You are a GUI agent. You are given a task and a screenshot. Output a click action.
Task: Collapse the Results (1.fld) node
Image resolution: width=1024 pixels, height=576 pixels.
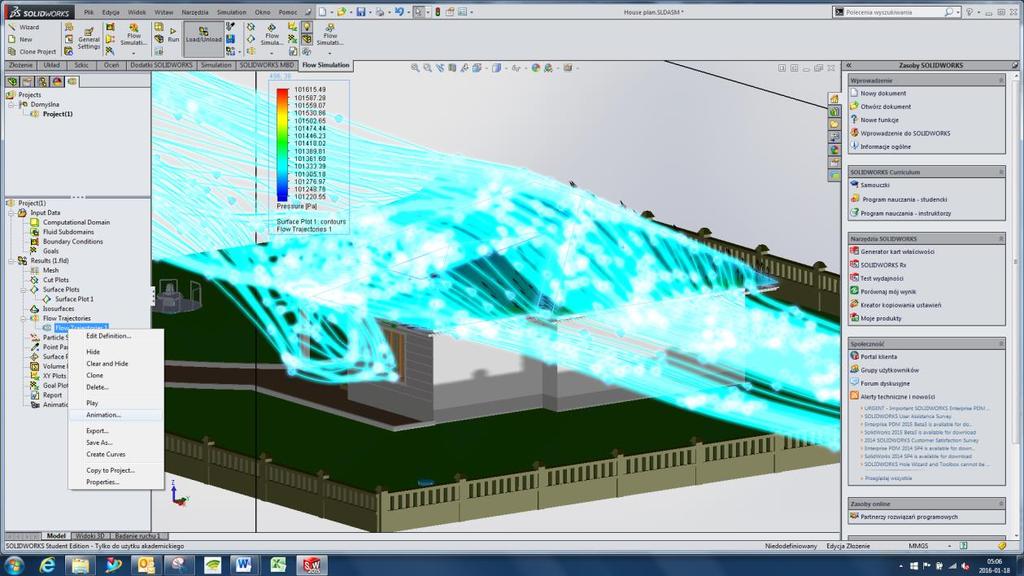11,261
